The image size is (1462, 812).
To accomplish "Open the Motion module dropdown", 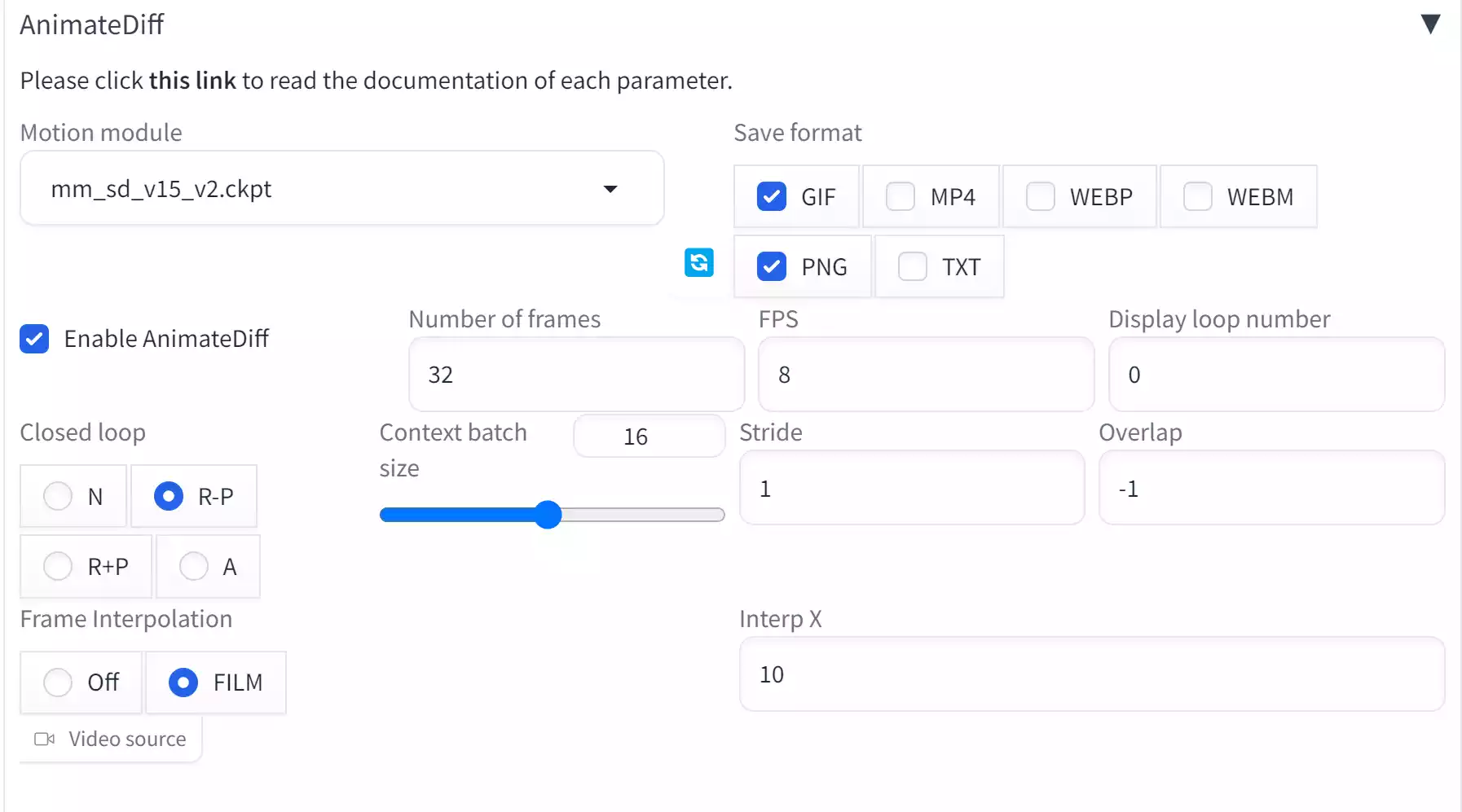I will 341,189.
